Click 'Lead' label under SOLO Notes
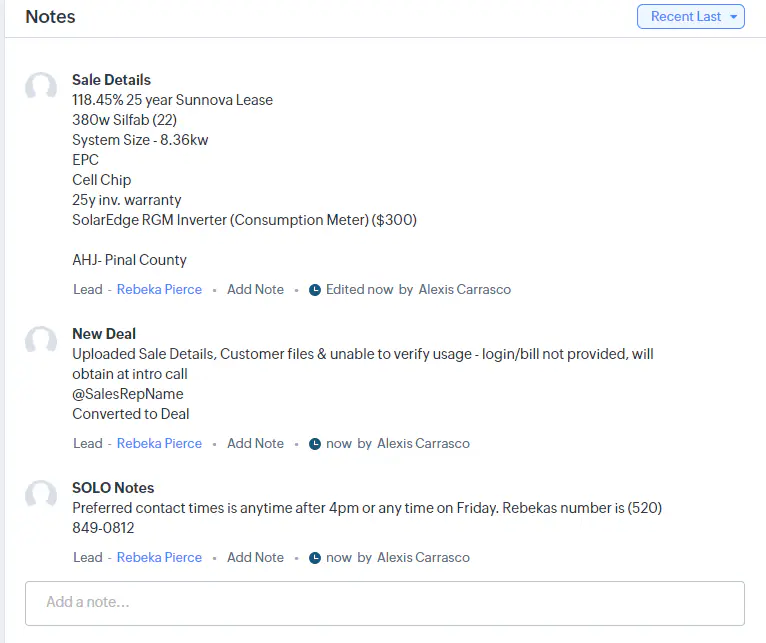 tap(88, 557)
